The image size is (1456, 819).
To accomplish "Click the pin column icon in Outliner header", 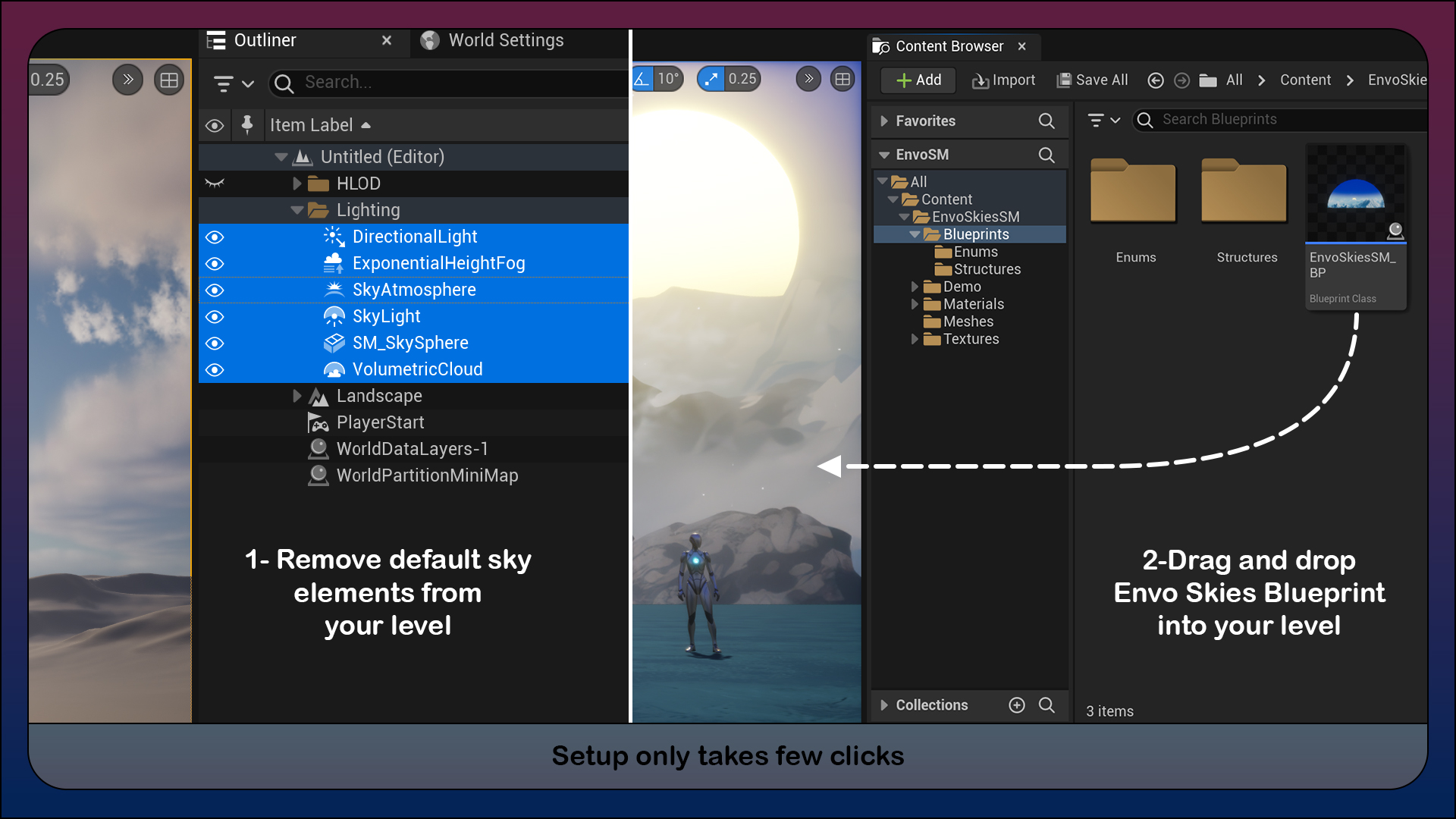I will (247, 125).
